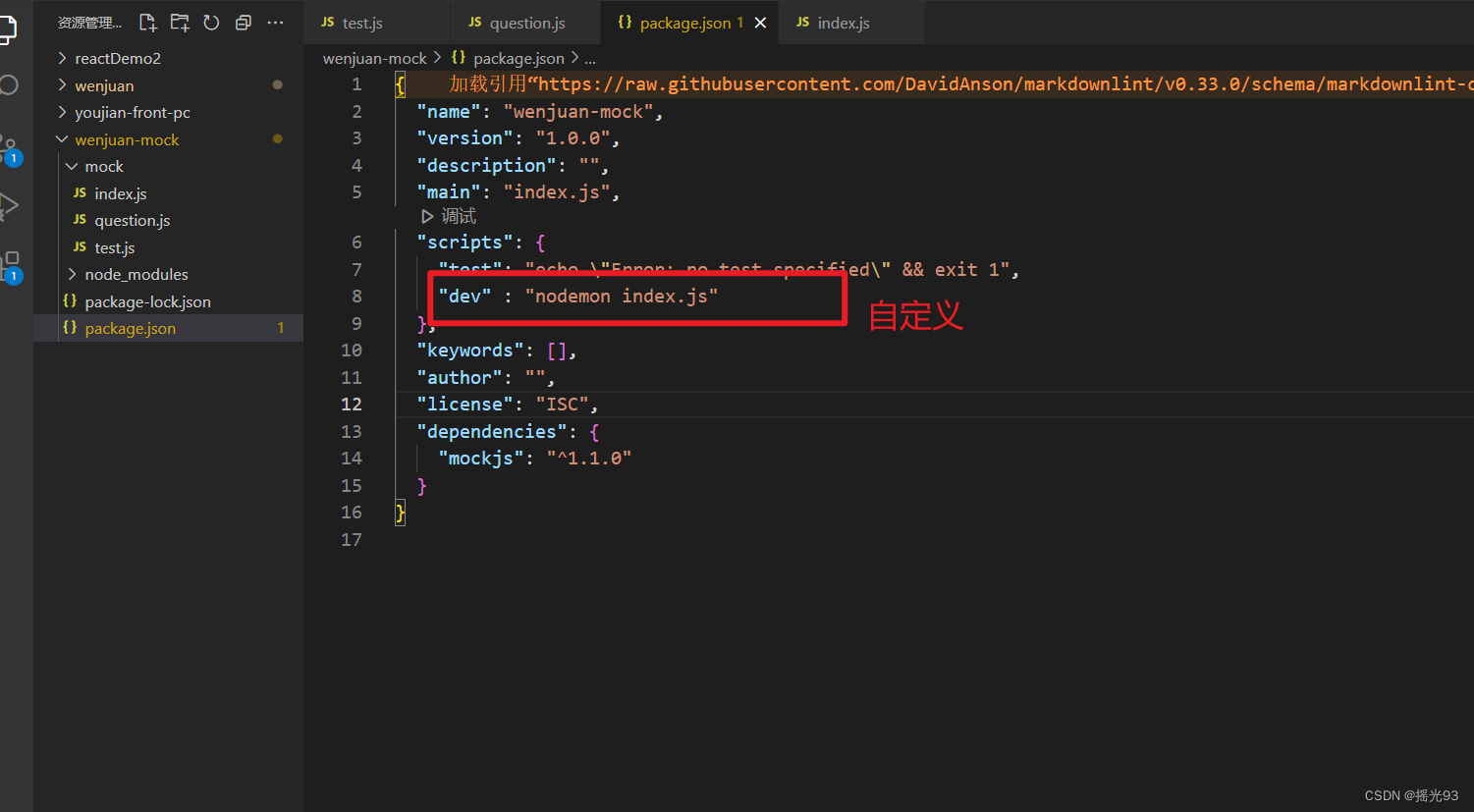Click braces icon in package.json breadcrumb
Image resolution: width=1474 pixels, height=812 pixels.
point(459,58)
